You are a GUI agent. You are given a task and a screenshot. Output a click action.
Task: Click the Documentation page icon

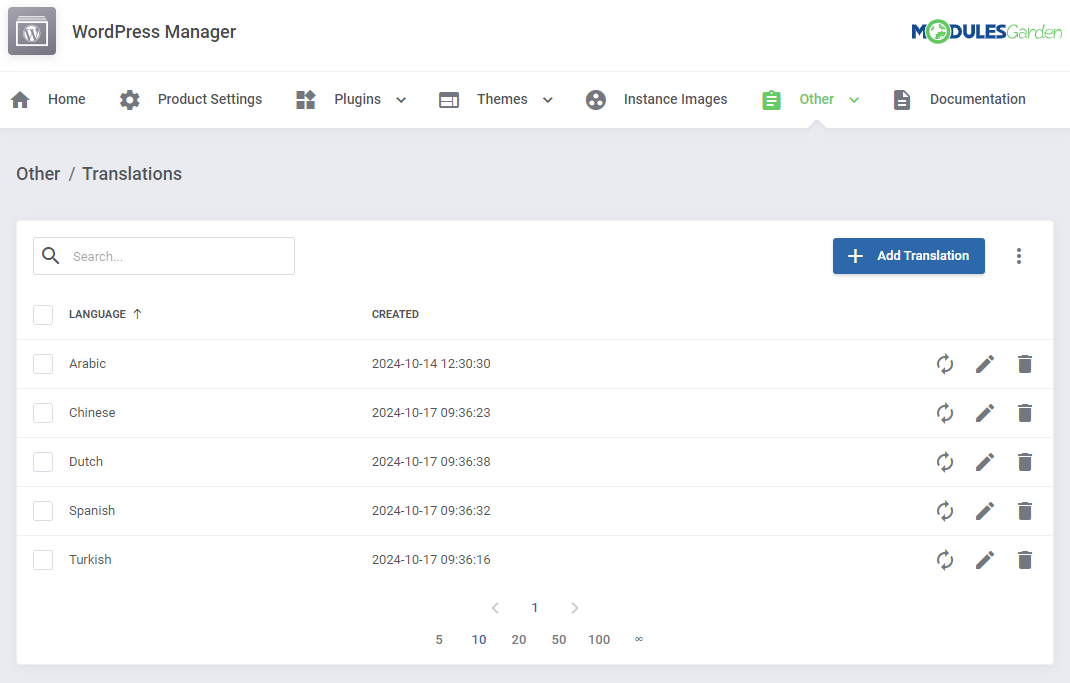[x=902, y=100]
